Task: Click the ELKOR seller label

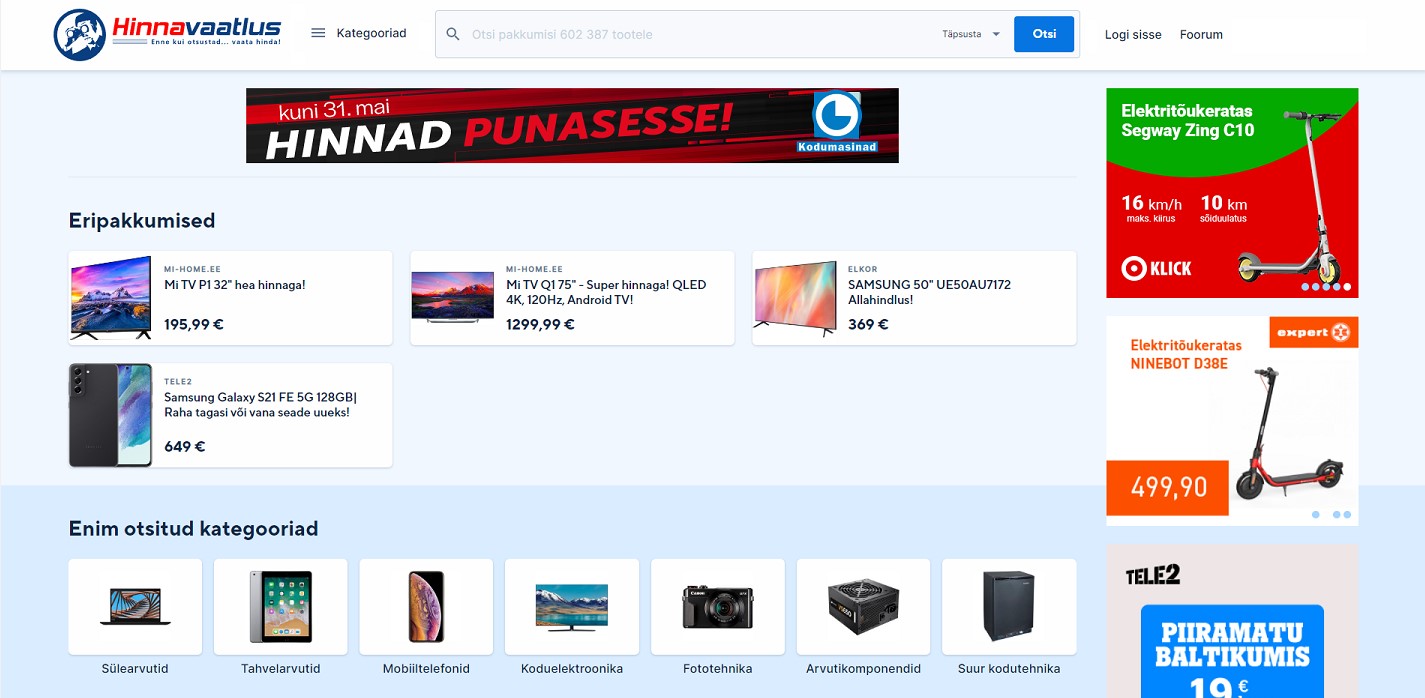Action: click(863, 269)
